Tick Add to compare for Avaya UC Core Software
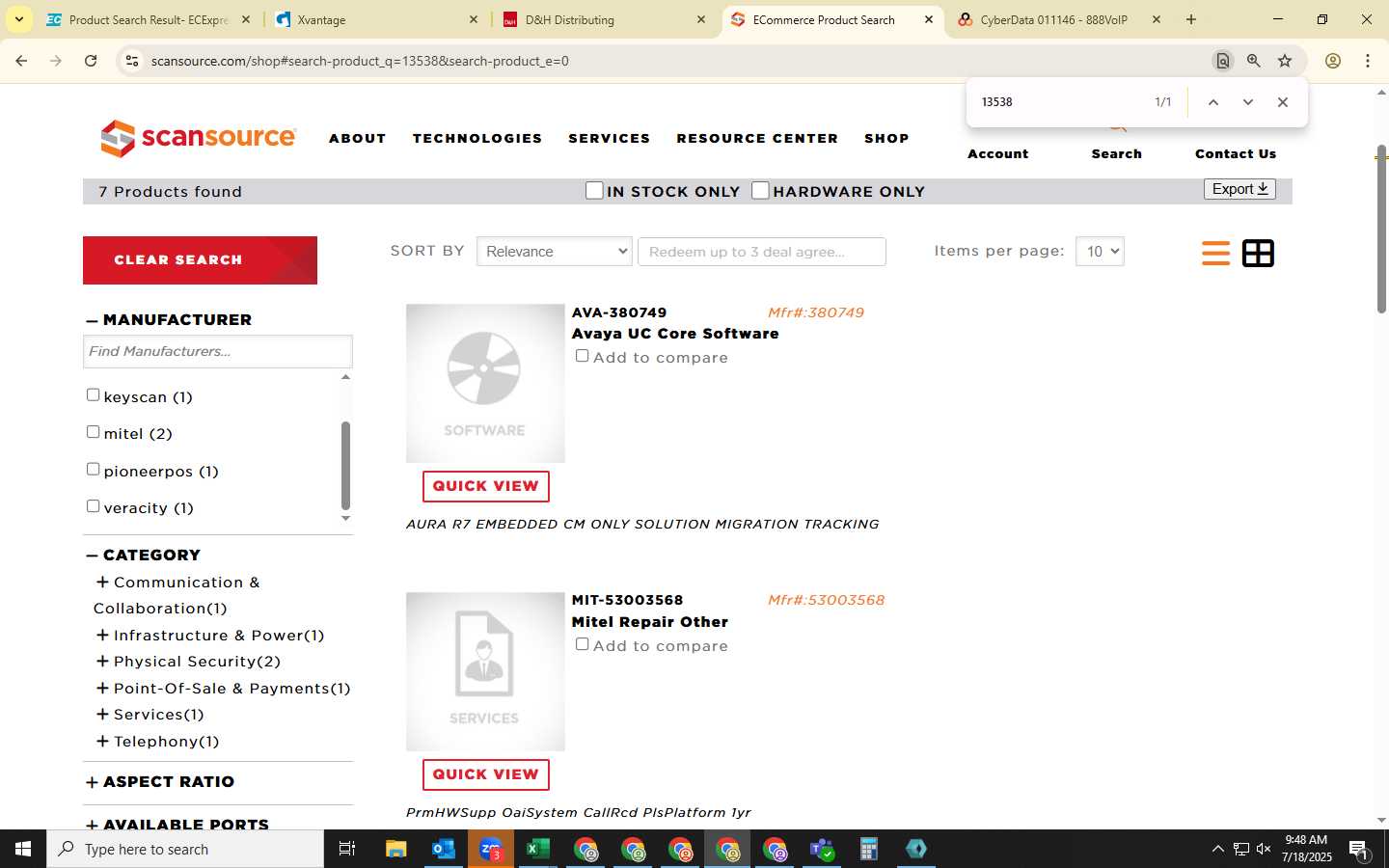Screen dimensions: 1389x868 click(582, 356)
